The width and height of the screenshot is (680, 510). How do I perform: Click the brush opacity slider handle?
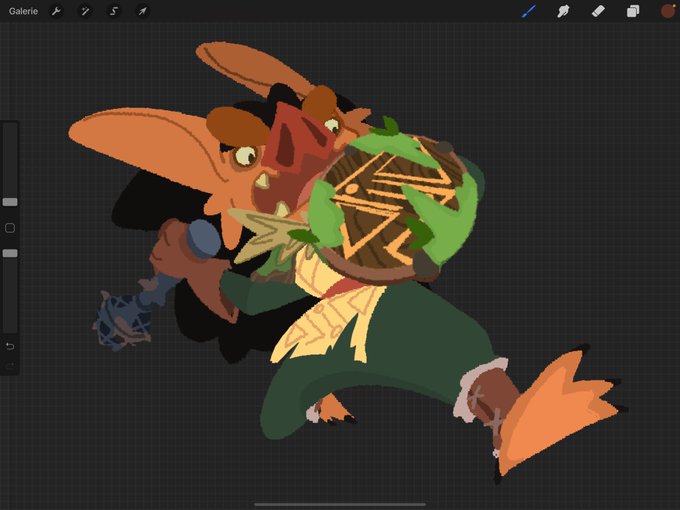point(10,253)
